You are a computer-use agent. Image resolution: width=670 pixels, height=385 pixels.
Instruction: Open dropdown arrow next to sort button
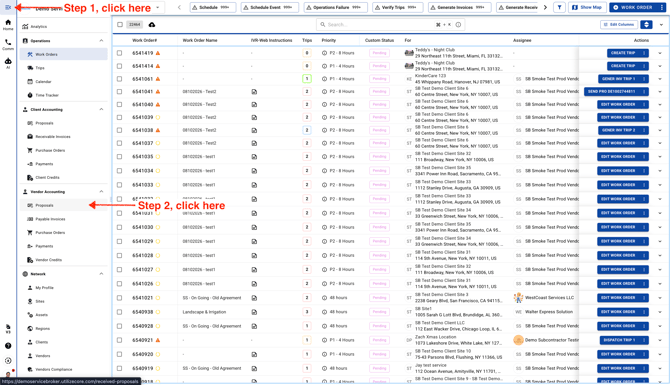point(661,25)
